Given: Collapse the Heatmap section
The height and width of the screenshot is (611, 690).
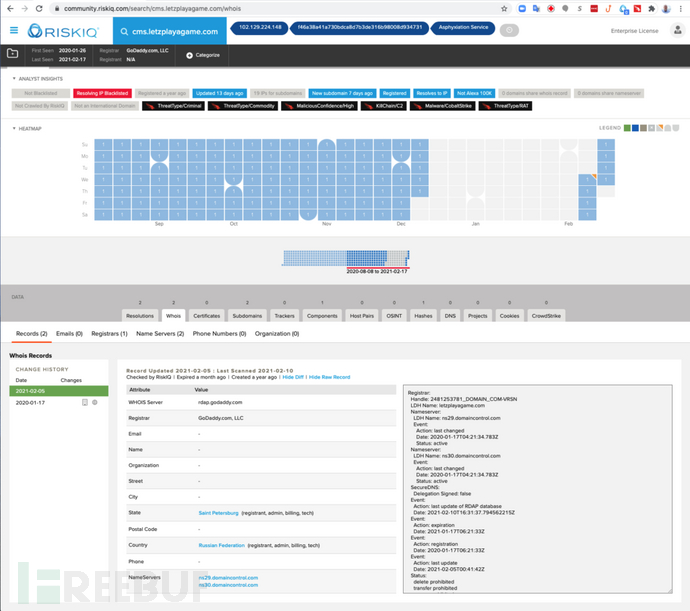Looking at the screenshot, I should coord(14,129).
